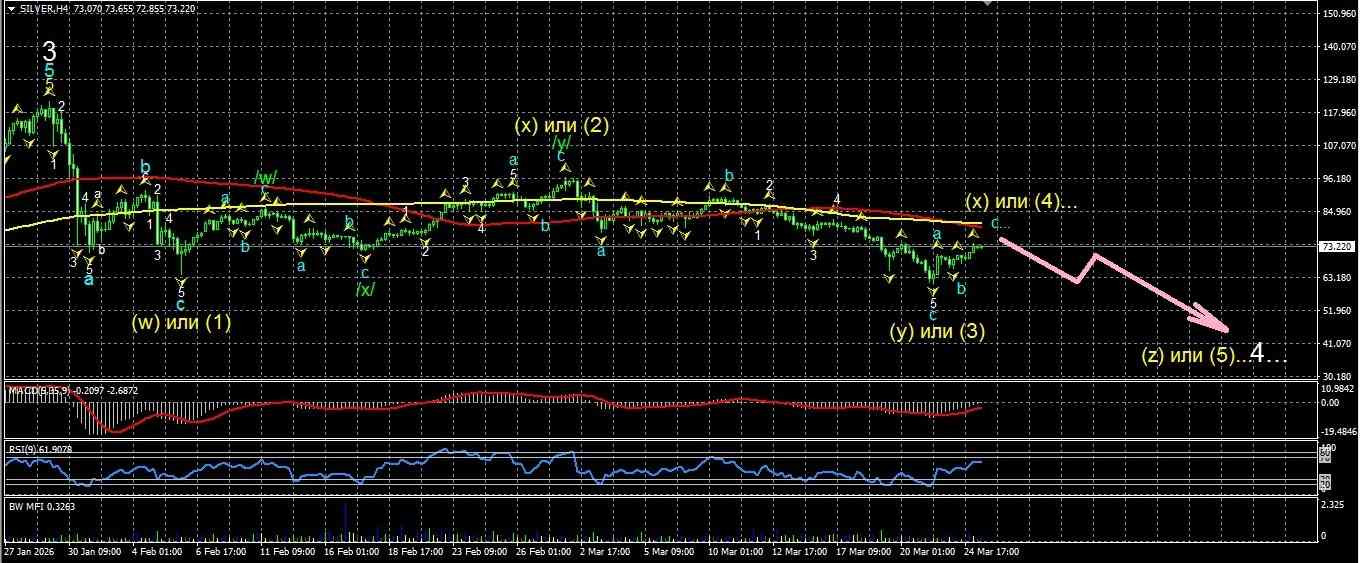This screenshot has height=563, width=1360.
Task: Select the green '/y/' wave label
Action: 561,143
